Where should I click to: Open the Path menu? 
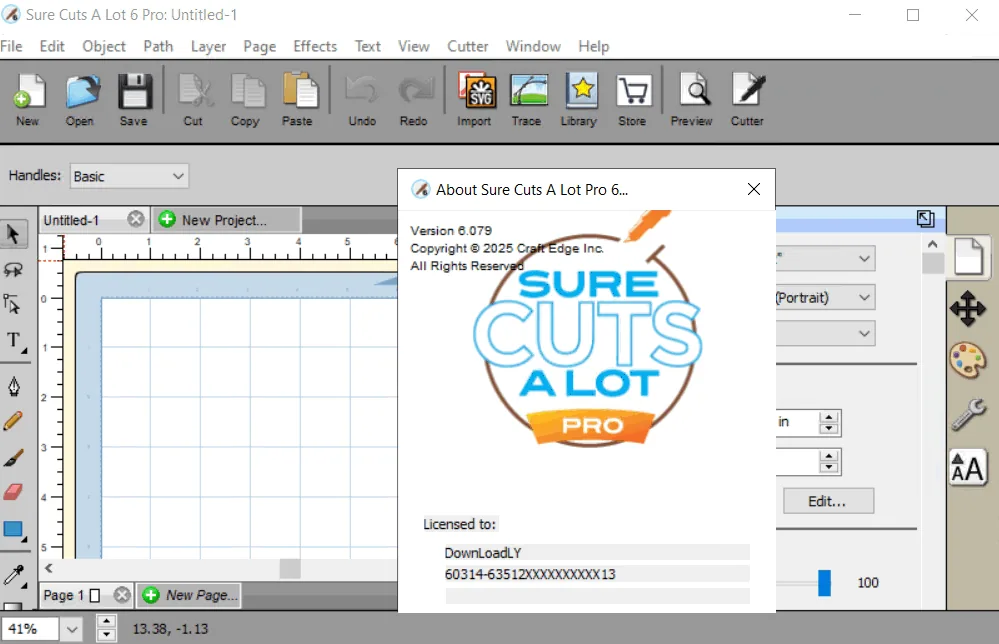[158, 47]
